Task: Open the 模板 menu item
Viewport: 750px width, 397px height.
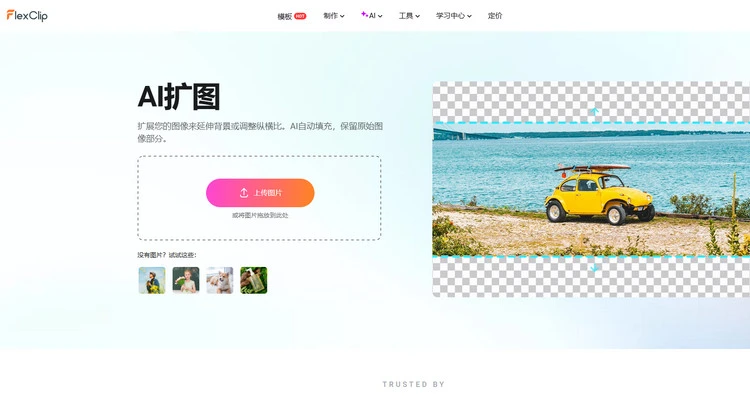Action: (285, 16)
